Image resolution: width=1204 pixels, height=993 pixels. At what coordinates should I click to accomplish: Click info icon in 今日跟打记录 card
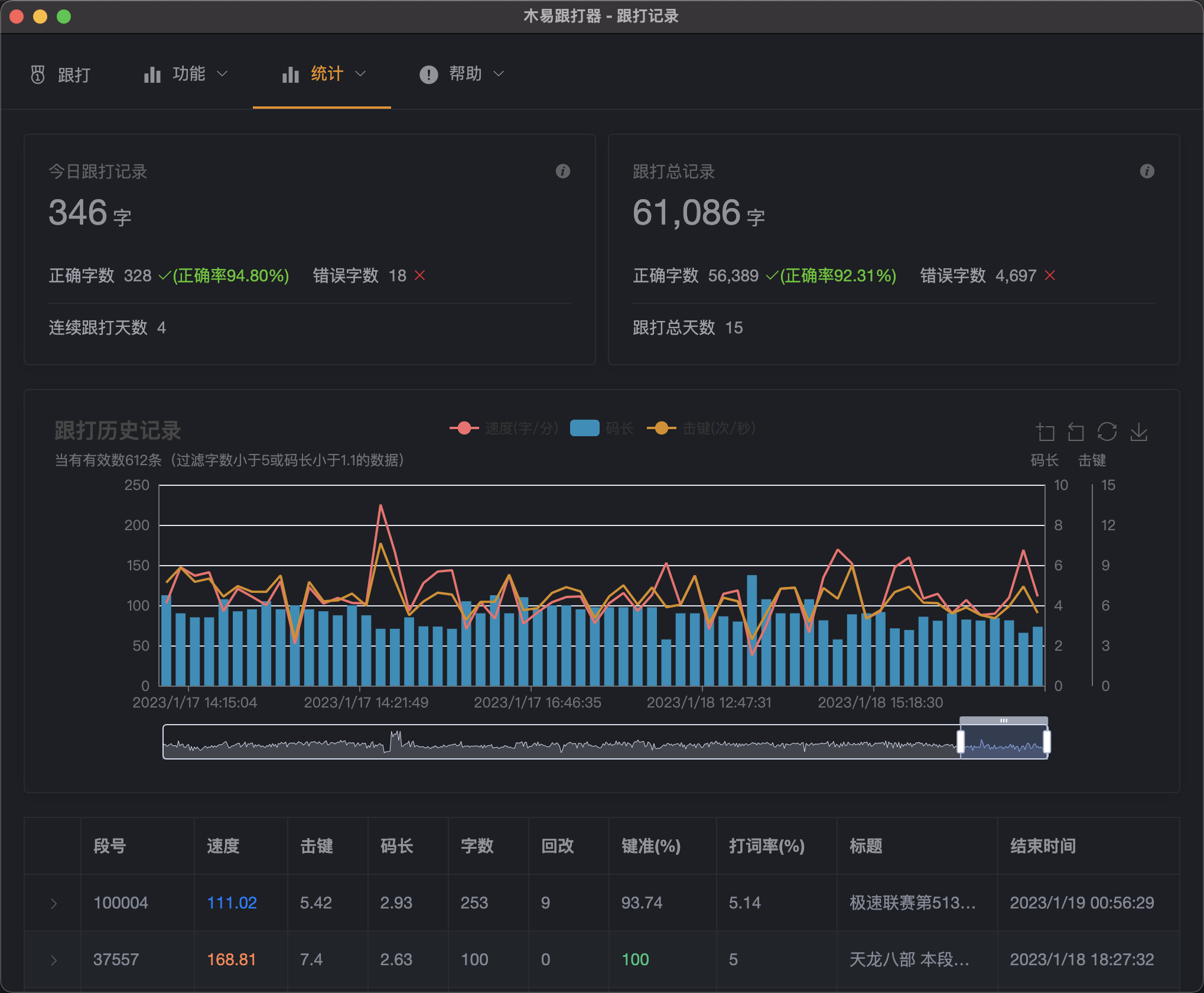coord(562,171)
